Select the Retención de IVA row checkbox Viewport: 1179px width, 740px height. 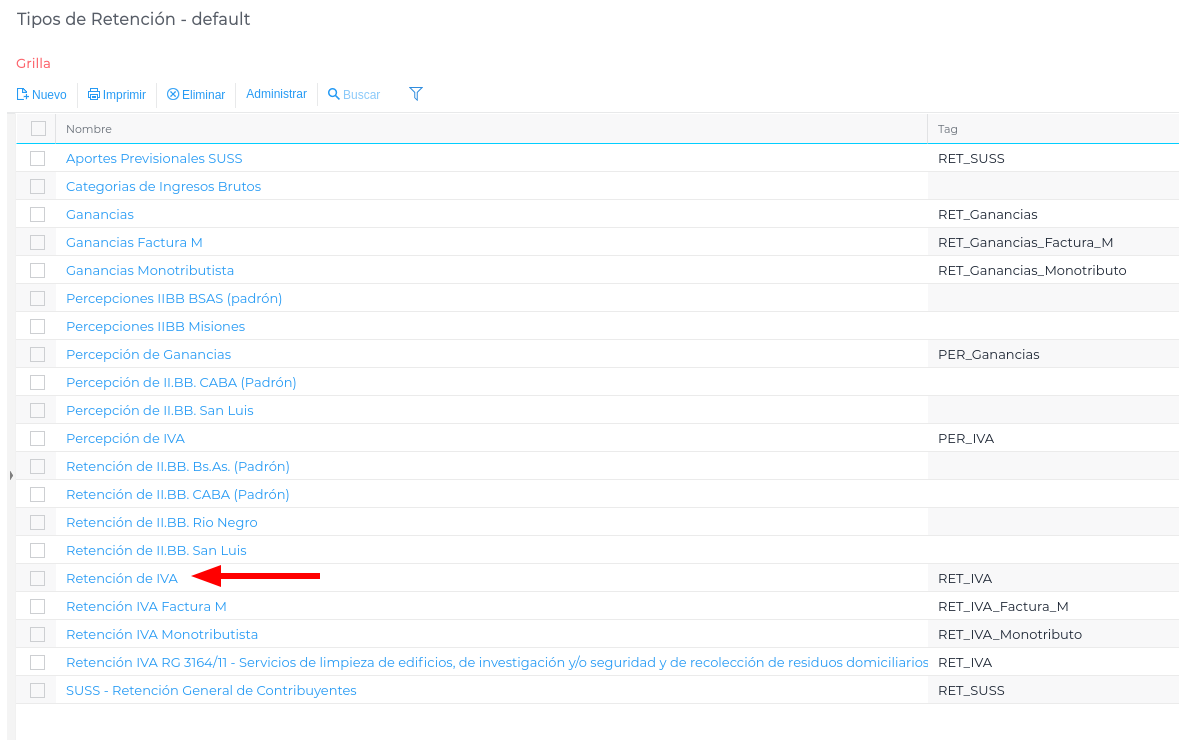click(38, 578)
